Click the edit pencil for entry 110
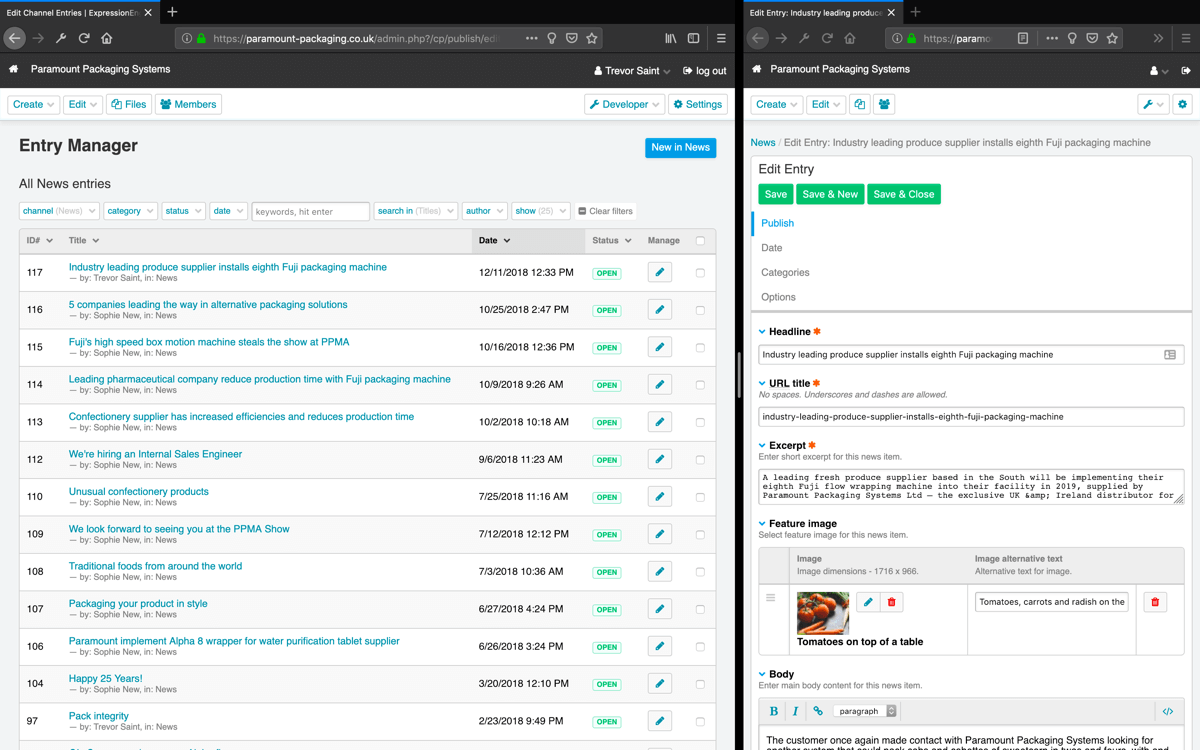1200x750 pixels. [x=659, y=497]
